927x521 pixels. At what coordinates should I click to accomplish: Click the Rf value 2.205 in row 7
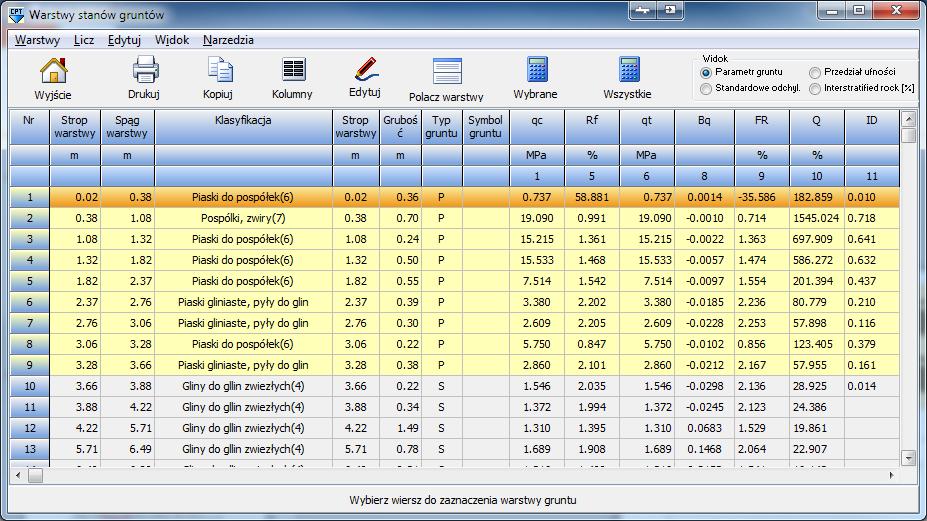(592, 323)
